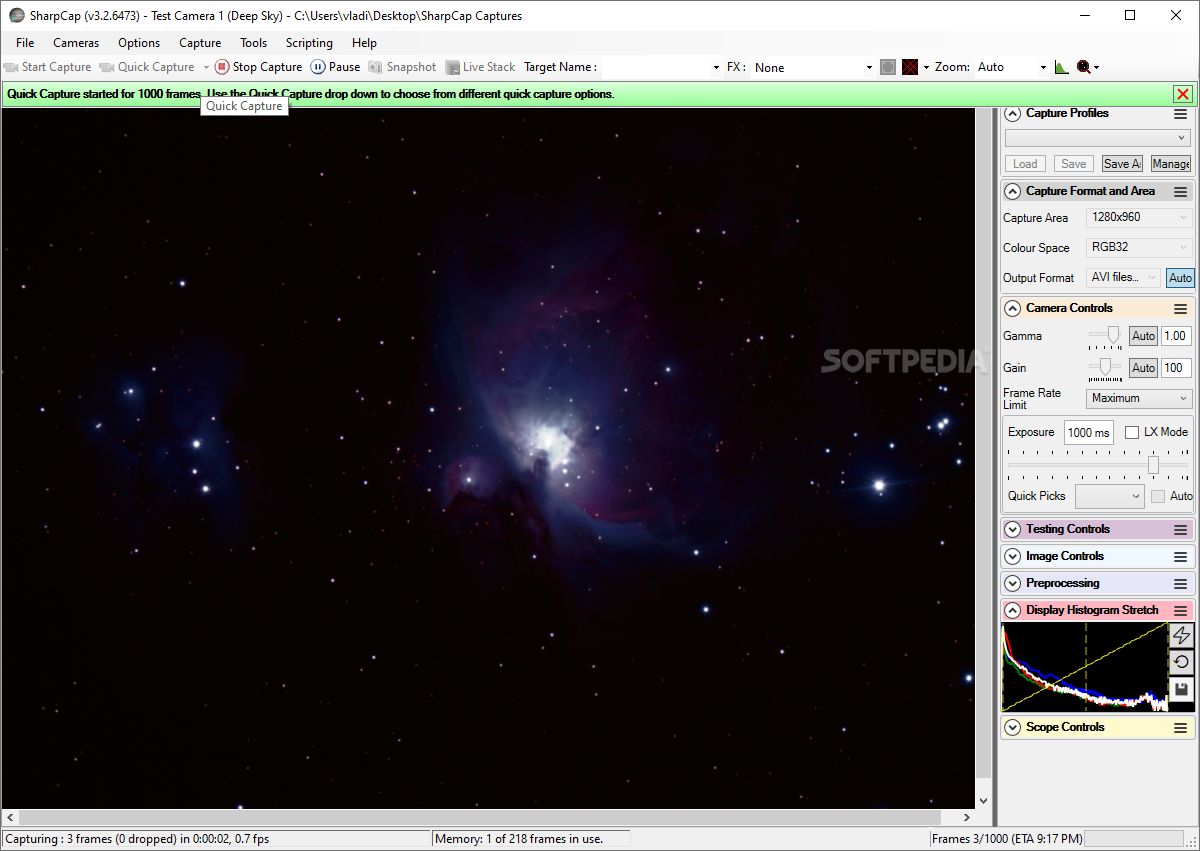Open the Scripting menu

(309, 43)
